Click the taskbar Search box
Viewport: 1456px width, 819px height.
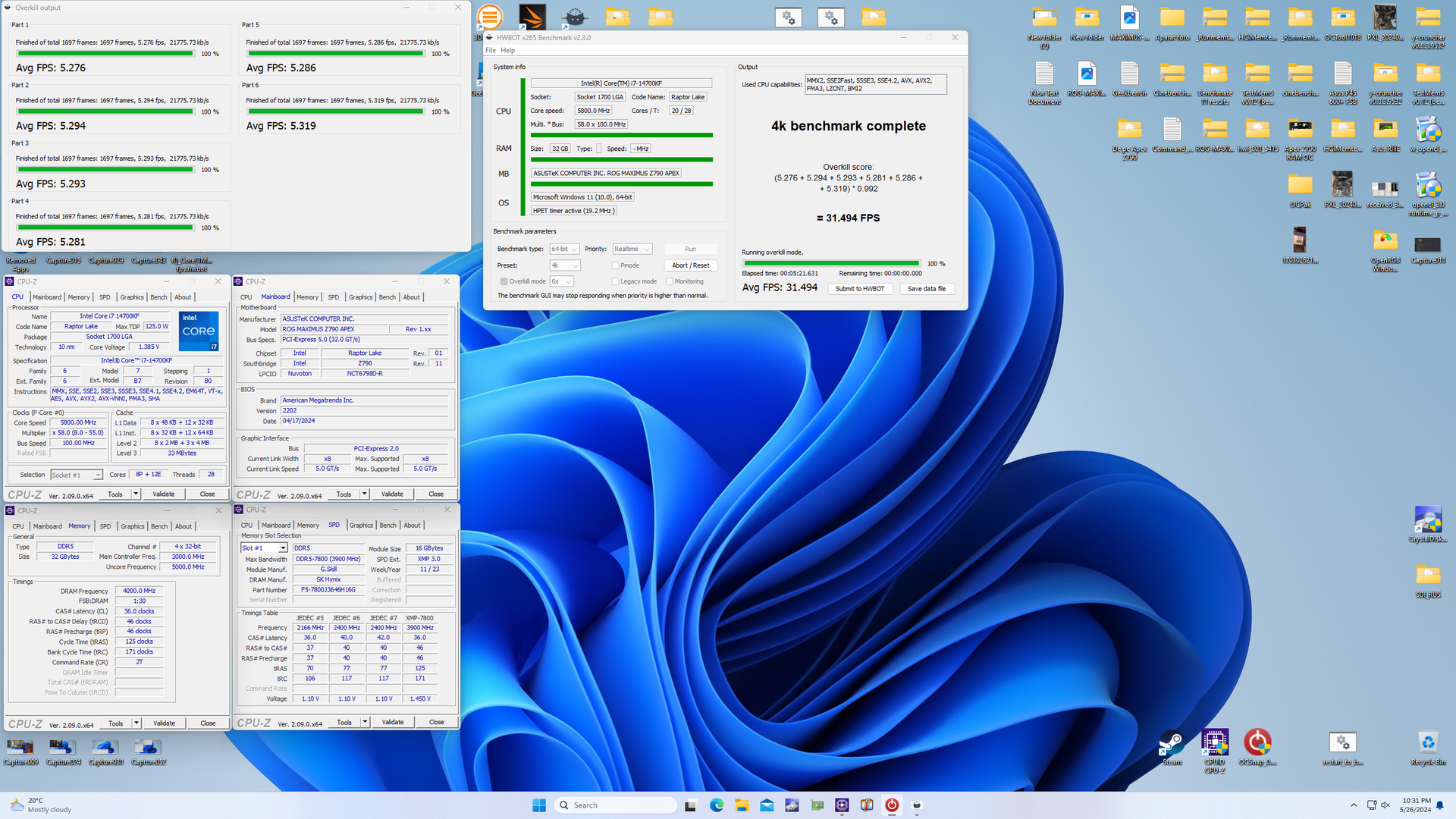coord(616,805)
